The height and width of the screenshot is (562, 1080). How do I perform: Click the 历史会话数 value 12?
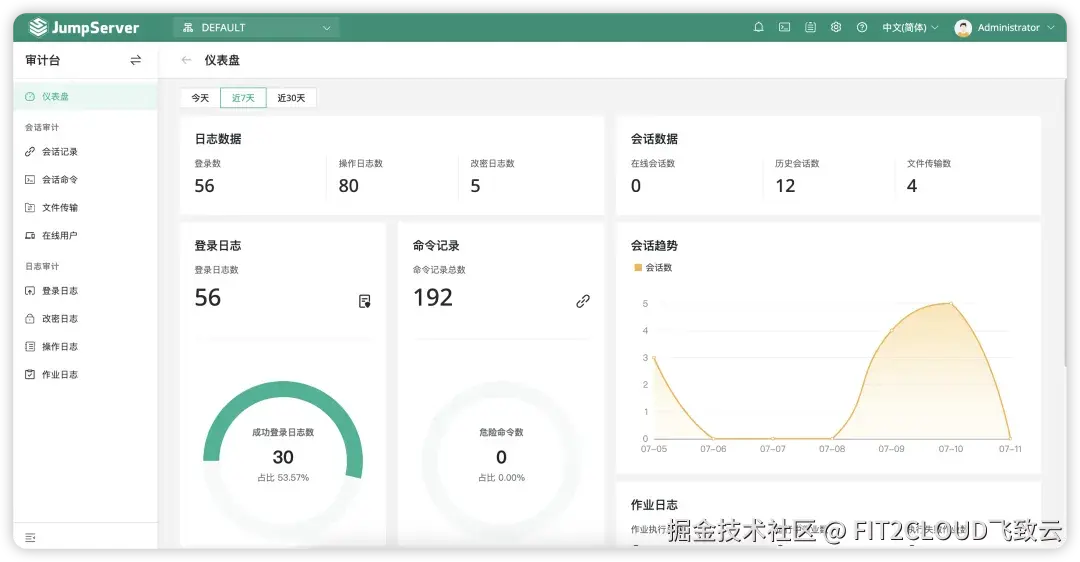[785, 186]
